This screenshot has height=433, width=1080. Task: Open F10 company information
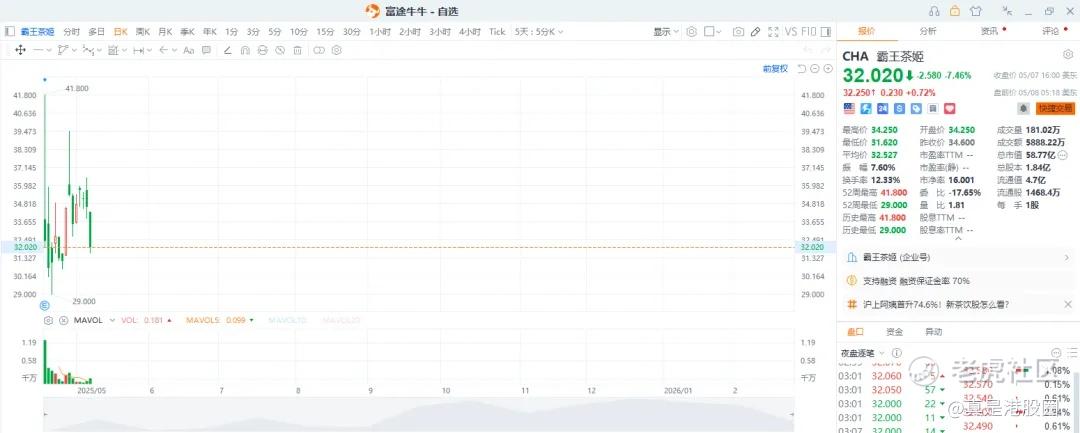809,32
